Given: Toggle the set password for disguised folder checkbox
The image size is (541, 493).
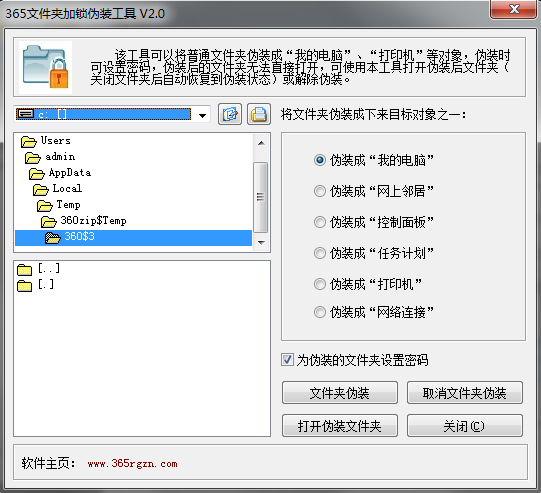Looking at the screenshot, I should pos(287,359).
